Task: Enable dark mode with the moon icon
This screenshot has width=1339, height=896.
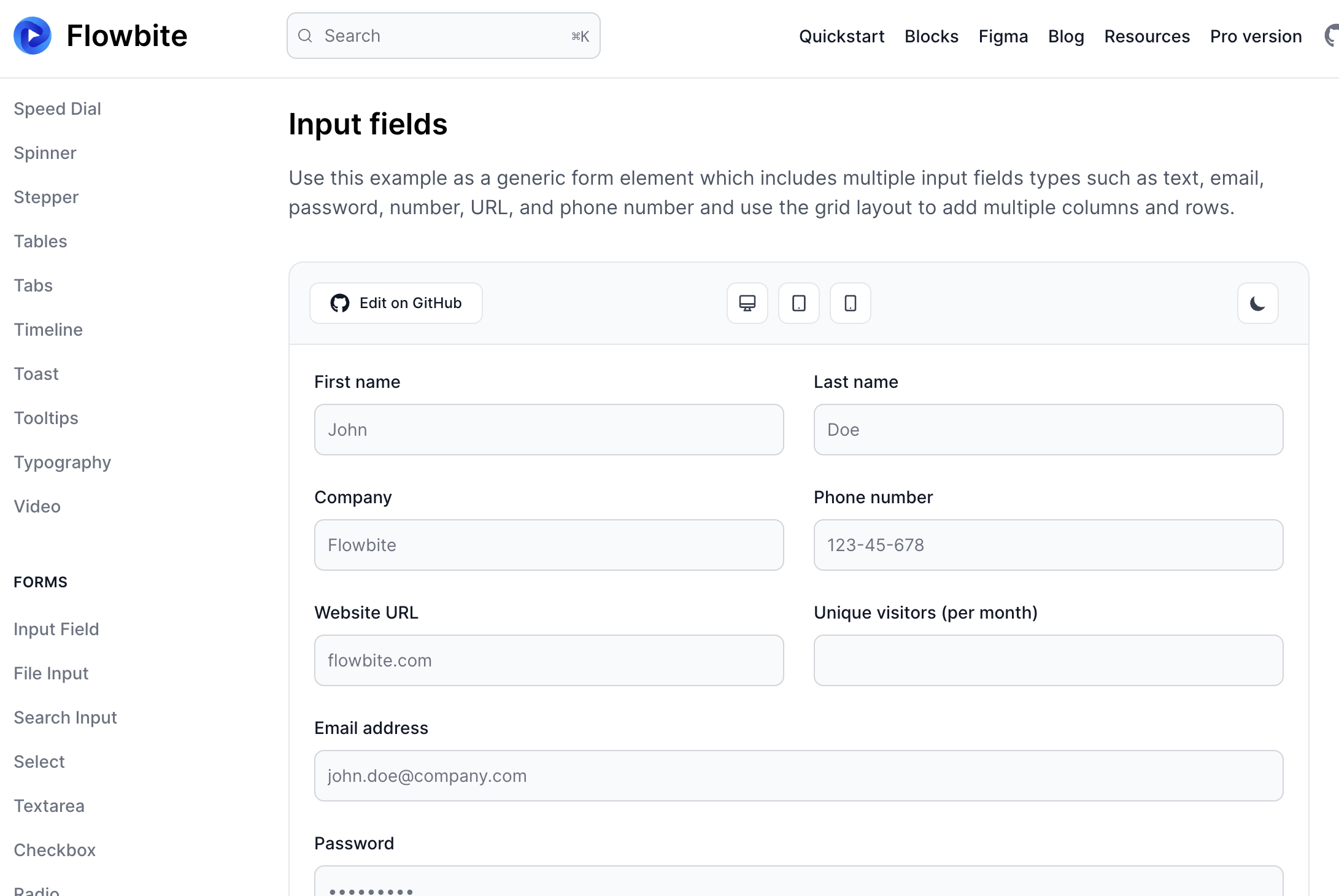Action: (x=1257, y=303)
